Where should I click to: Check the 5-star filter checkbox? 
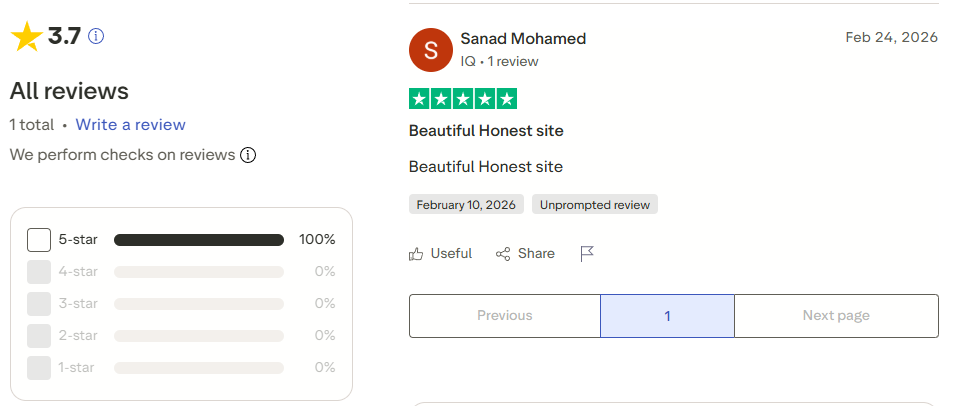pos(39,240)
